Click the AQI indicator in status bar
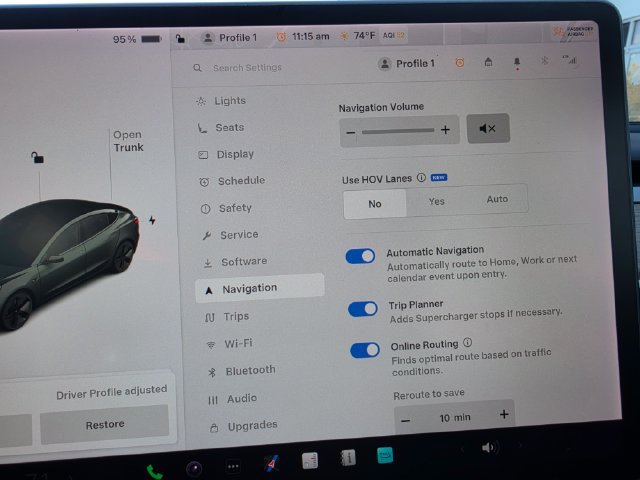This screenshot has width=640, height=480. pos(393,36)
